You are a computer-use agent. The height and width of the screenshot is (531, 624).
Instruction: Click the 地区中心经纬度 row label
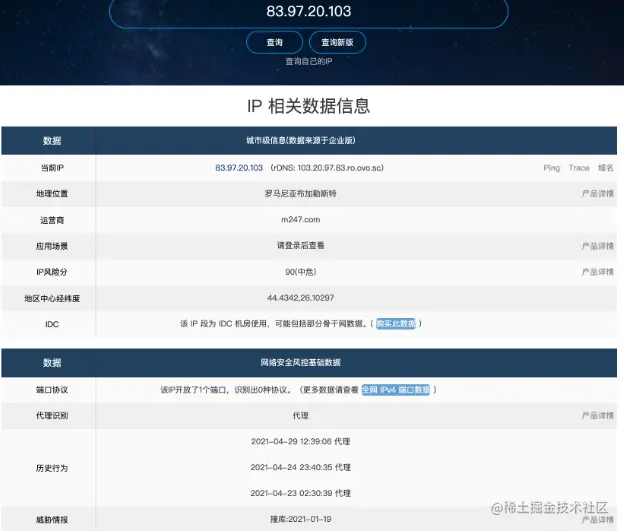52,298
